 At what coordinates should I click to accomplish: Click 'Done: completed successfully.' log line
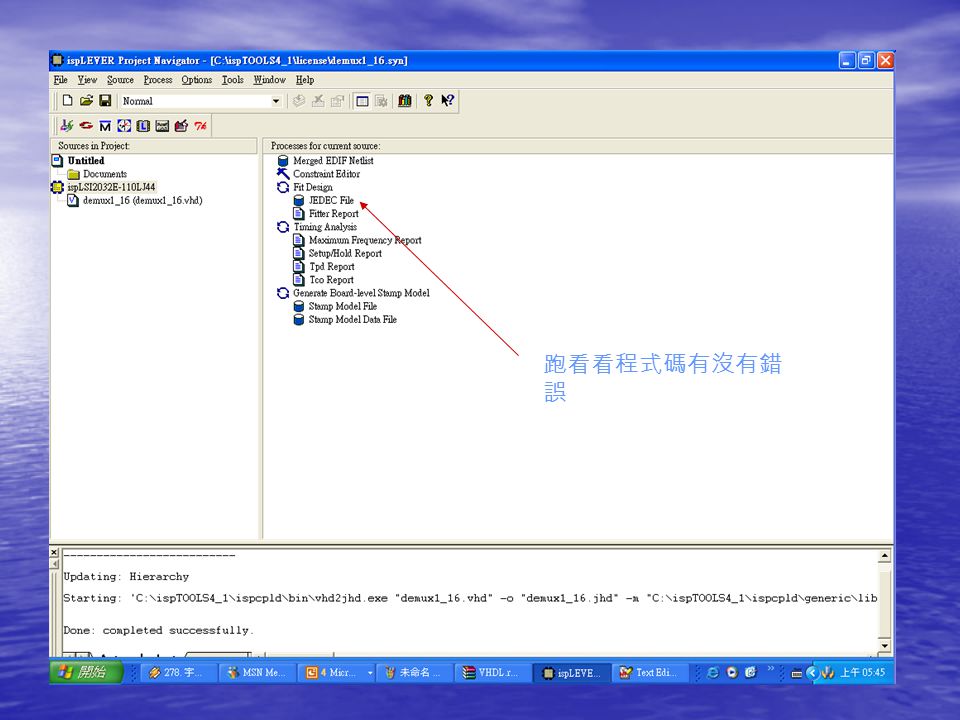(159, 630)
